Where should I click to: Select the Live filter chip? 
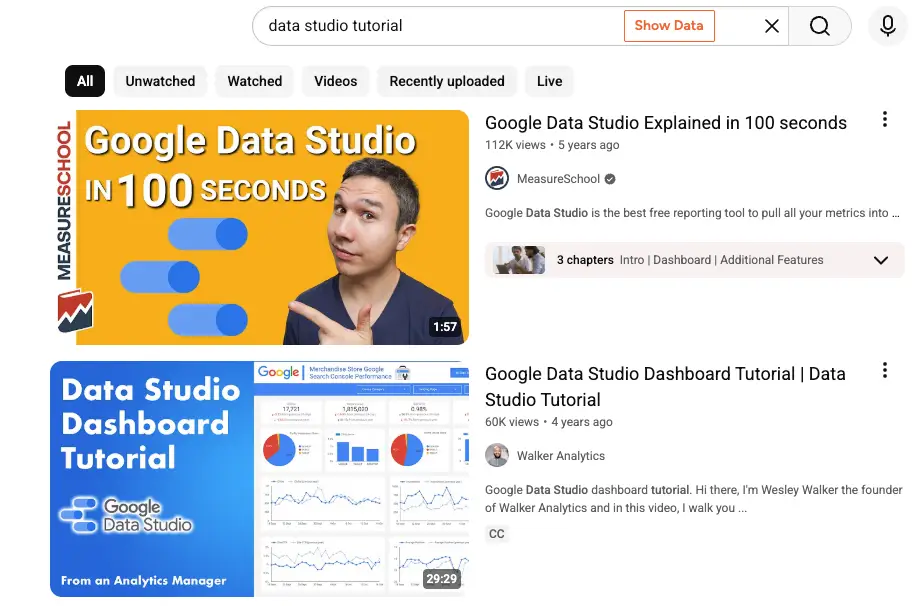click(x=549, y=81)
